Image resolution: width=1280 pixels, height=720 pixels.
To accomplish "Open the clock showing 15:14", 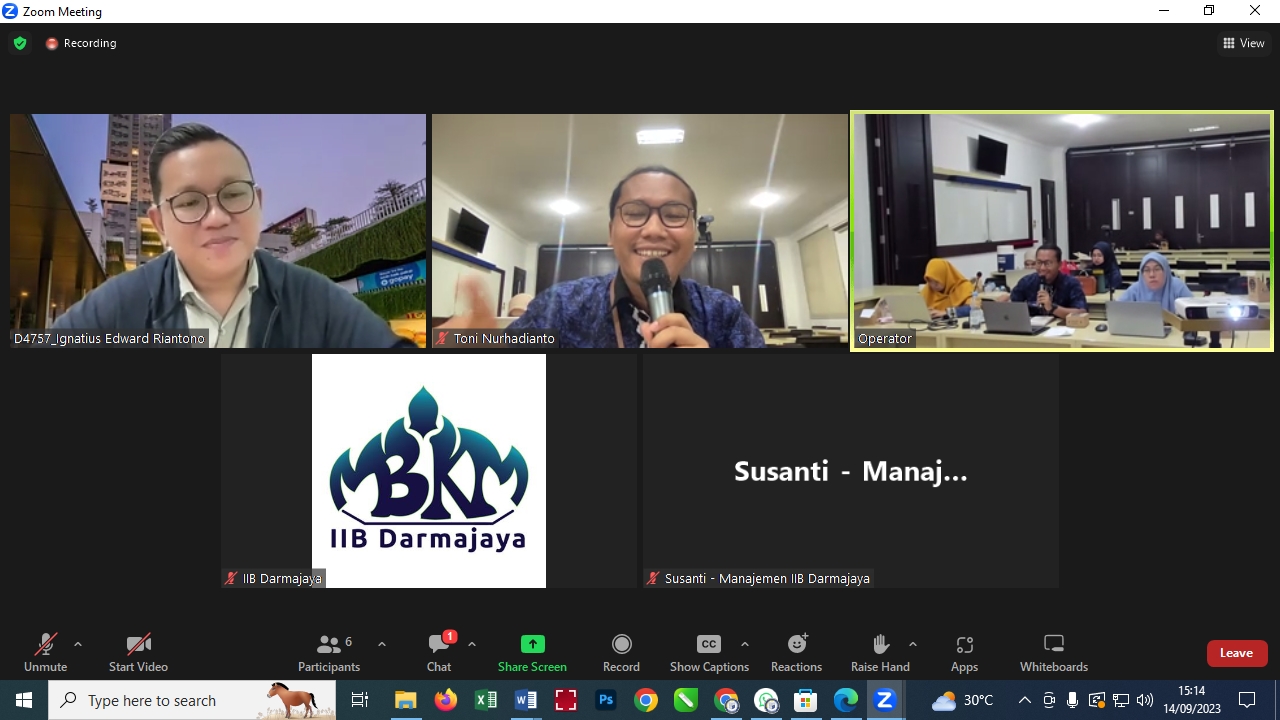I will 1192,700.
